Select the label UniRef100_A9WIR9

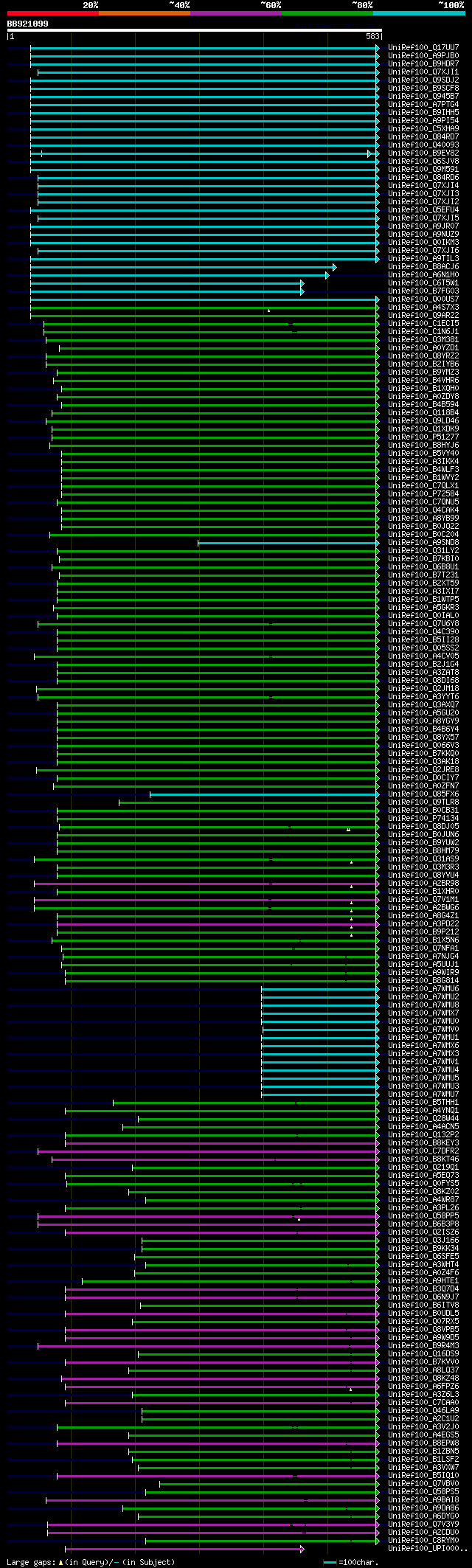[423, 972]
